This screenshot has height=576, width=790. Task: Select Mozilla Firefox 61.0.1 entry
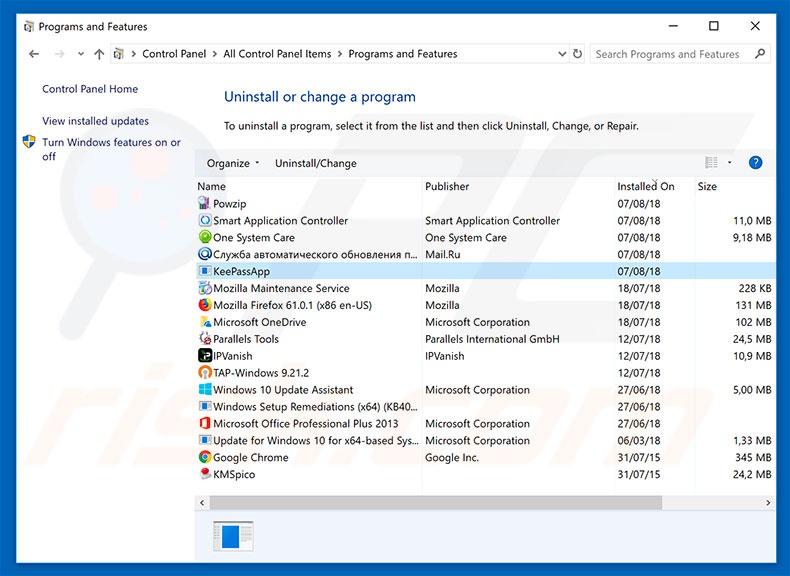pos(292,305)
